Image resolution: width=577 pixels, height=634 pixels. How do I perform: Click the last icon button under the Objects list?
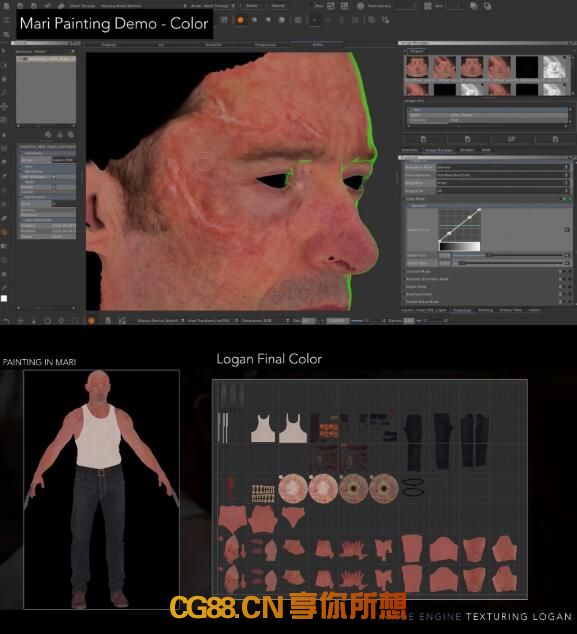71,134
